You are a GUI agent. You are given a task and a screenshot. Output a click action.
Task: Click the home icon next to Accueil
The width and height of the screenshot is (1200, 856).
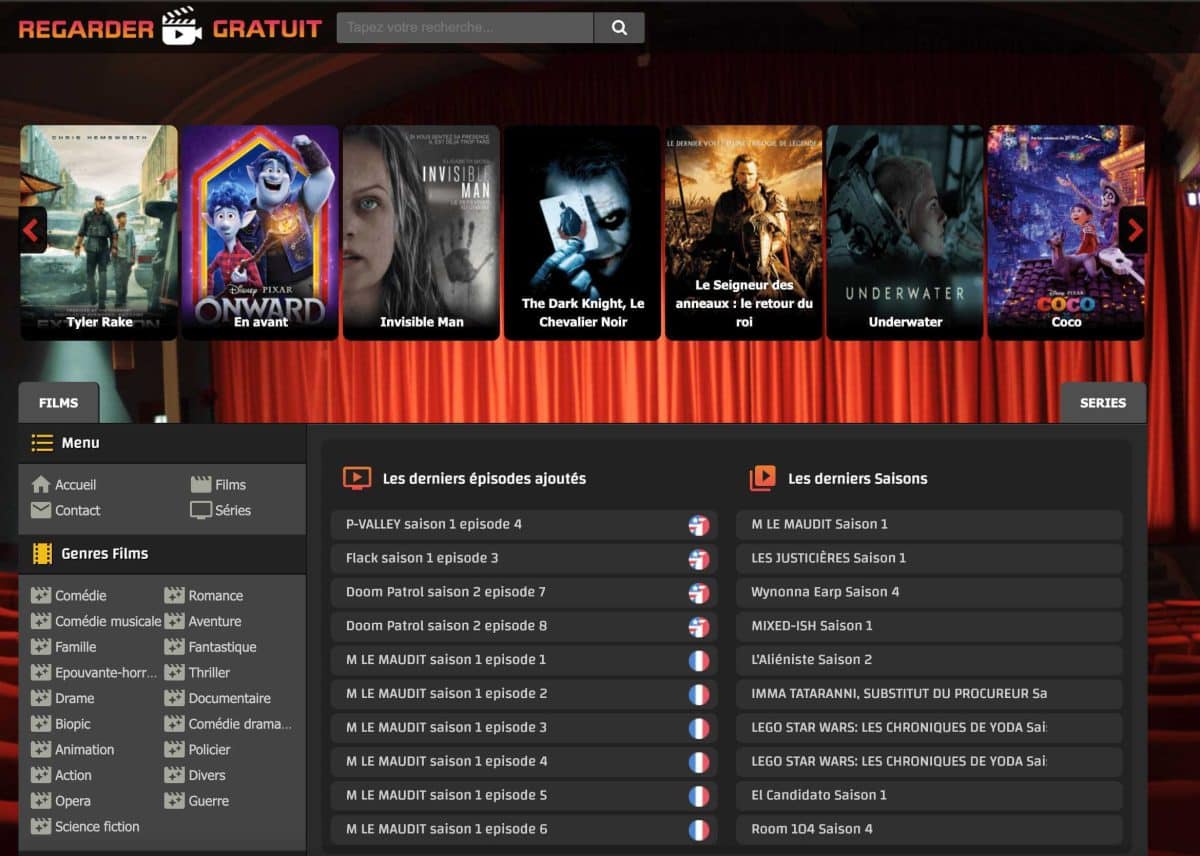pos(41,485)
